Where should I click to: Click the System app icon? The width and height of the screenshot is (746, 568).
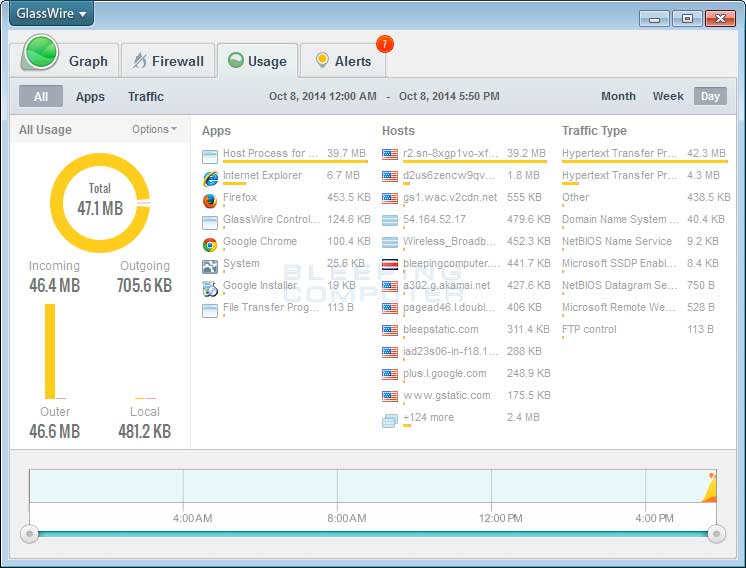(210, 266)
